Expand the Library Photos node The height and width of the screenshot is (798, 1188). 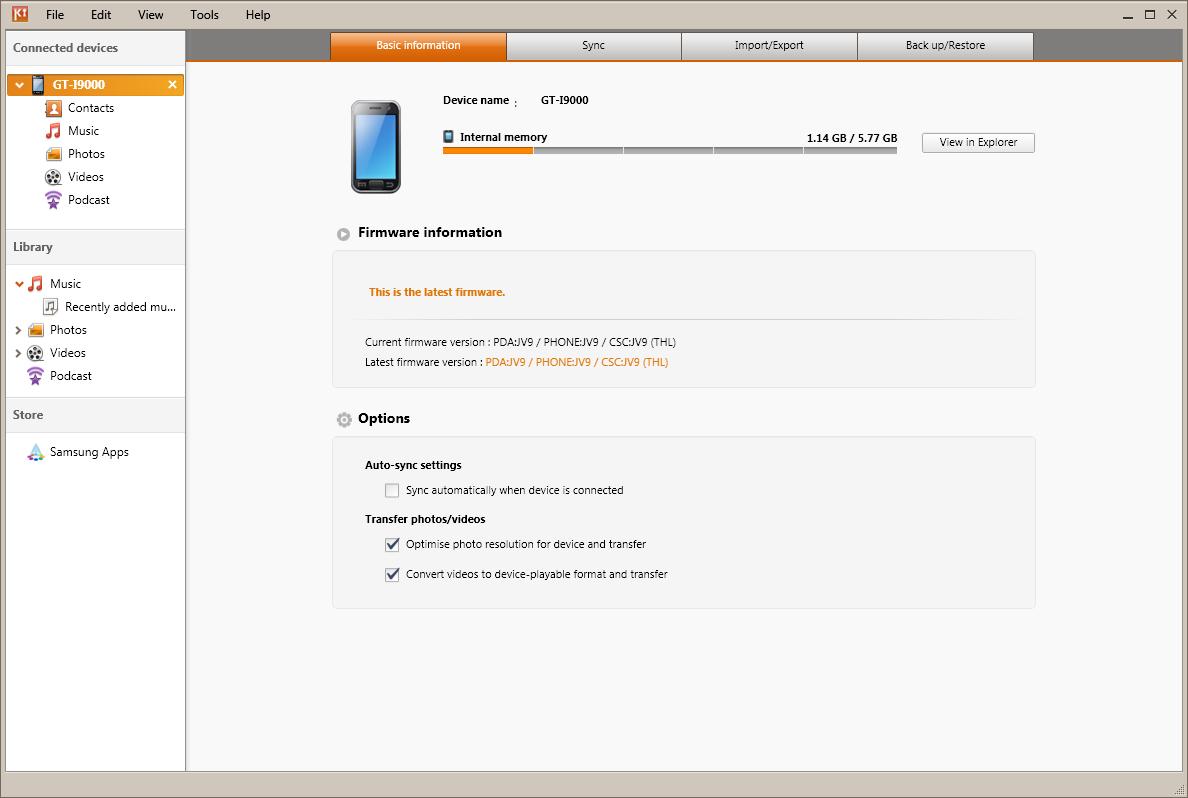pyautogui.click(x=18, y=330)
